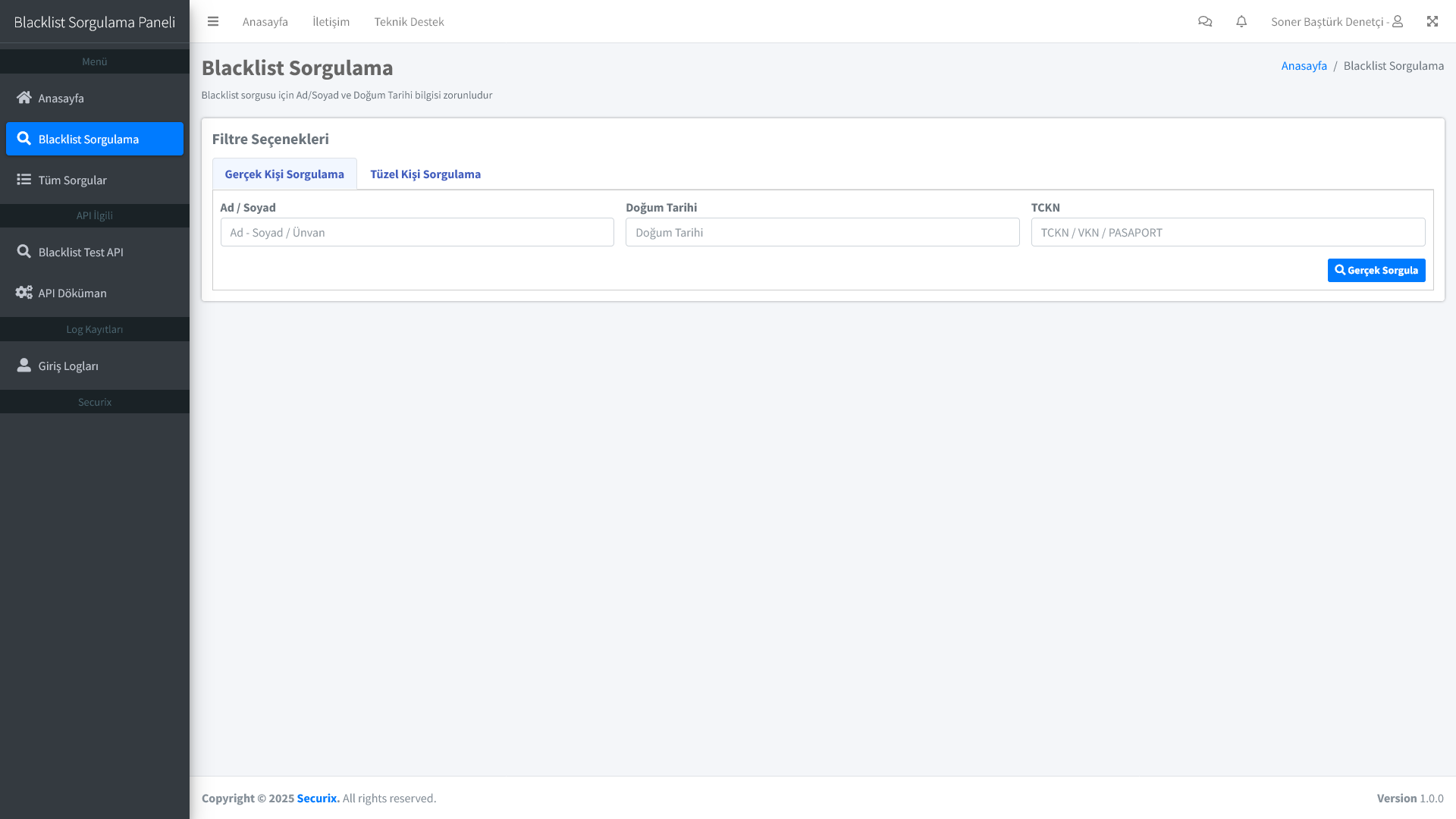Click the search icon beside Blacklist Test API
The height and width of the screenshot is (819, 1456).
click(x=24, y=251)
